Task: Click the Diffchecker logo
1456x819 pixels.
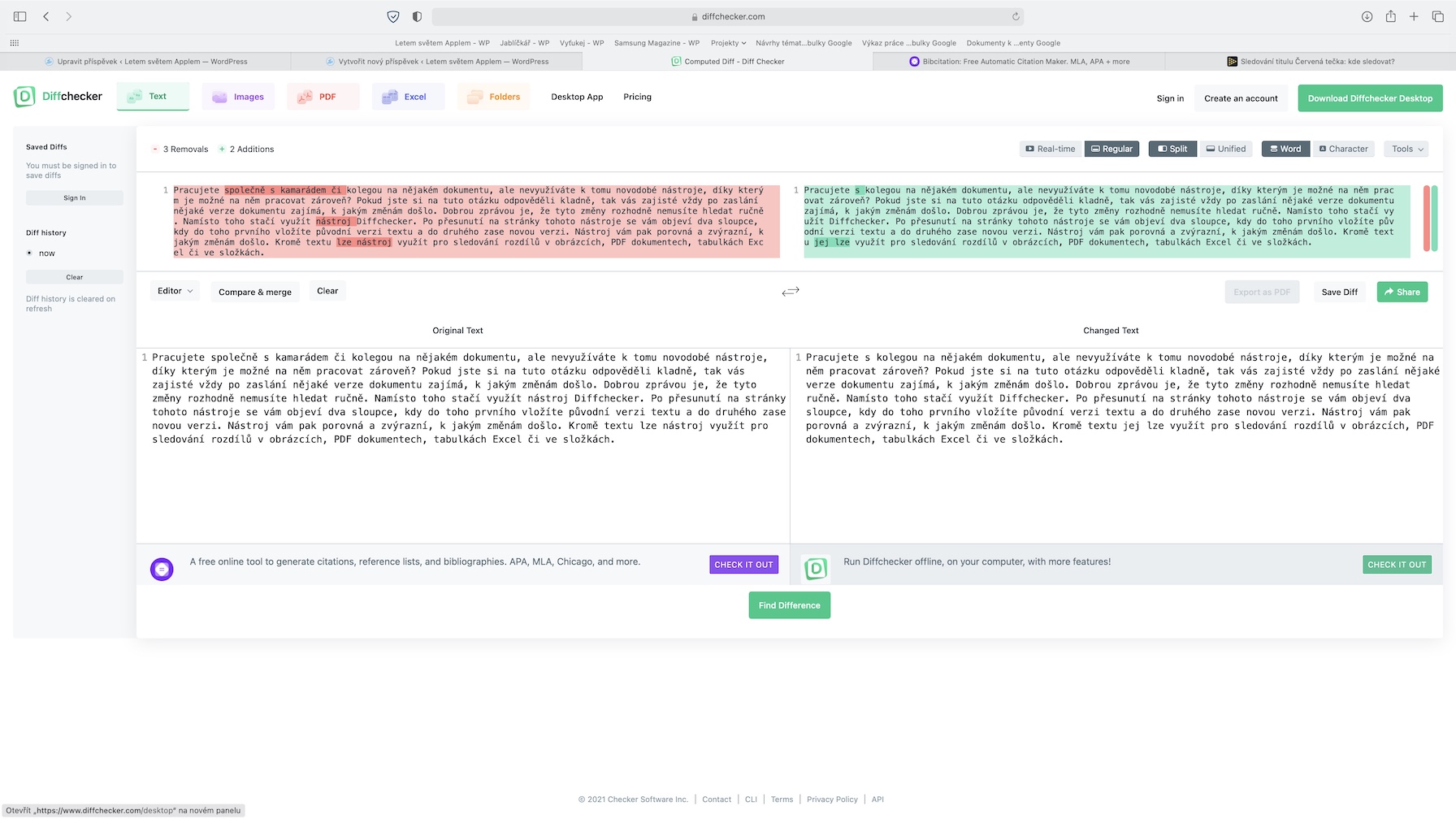Action: pos(58,97)
